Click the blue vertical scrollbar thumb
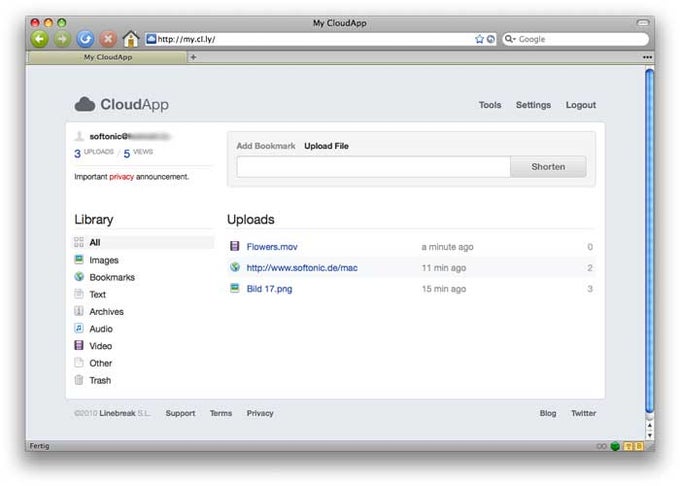 [649, 241]
